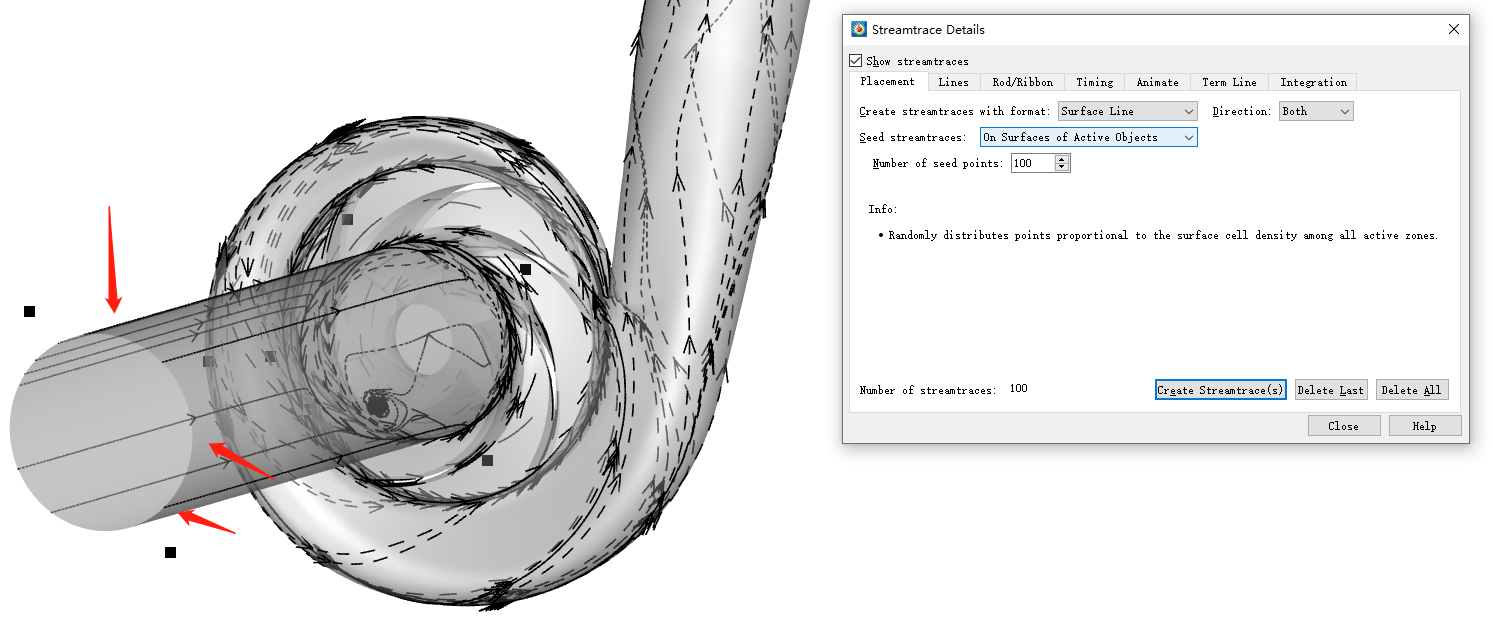Open the Rod/Ribbon tab

1022,82
